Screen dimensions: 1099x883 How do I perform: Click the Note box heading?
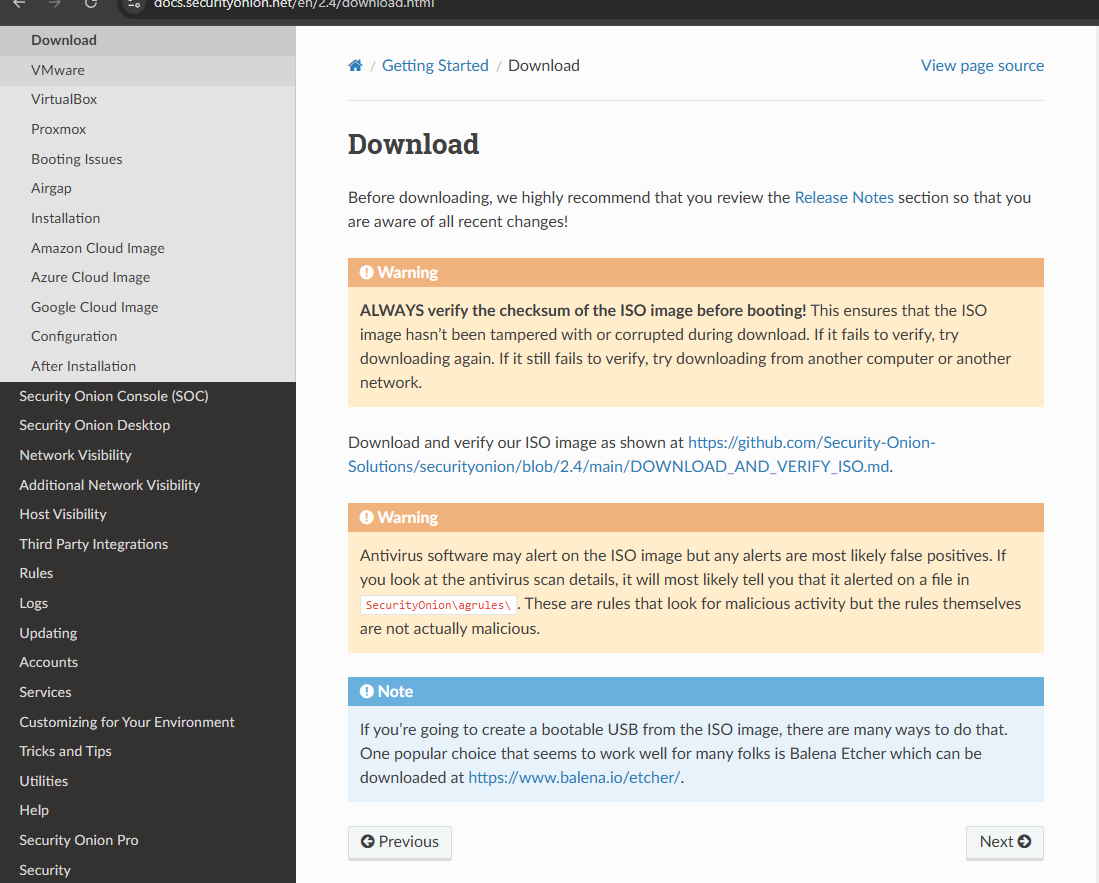tap(696, 692)
